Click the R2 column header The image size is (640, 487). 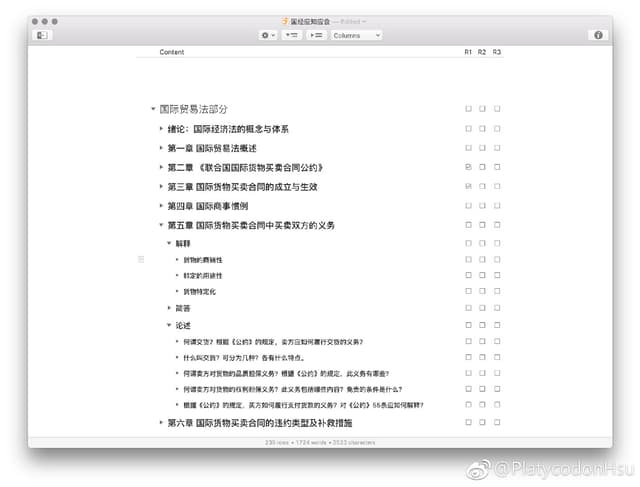(x=482, y=52)
